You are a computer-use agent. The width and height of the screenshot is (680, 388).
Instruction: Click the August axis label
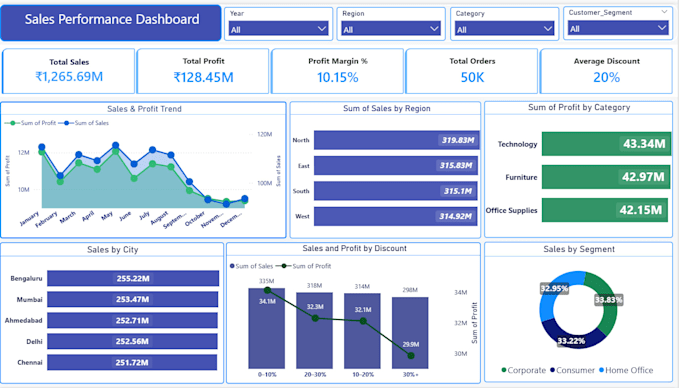(159, 218)
